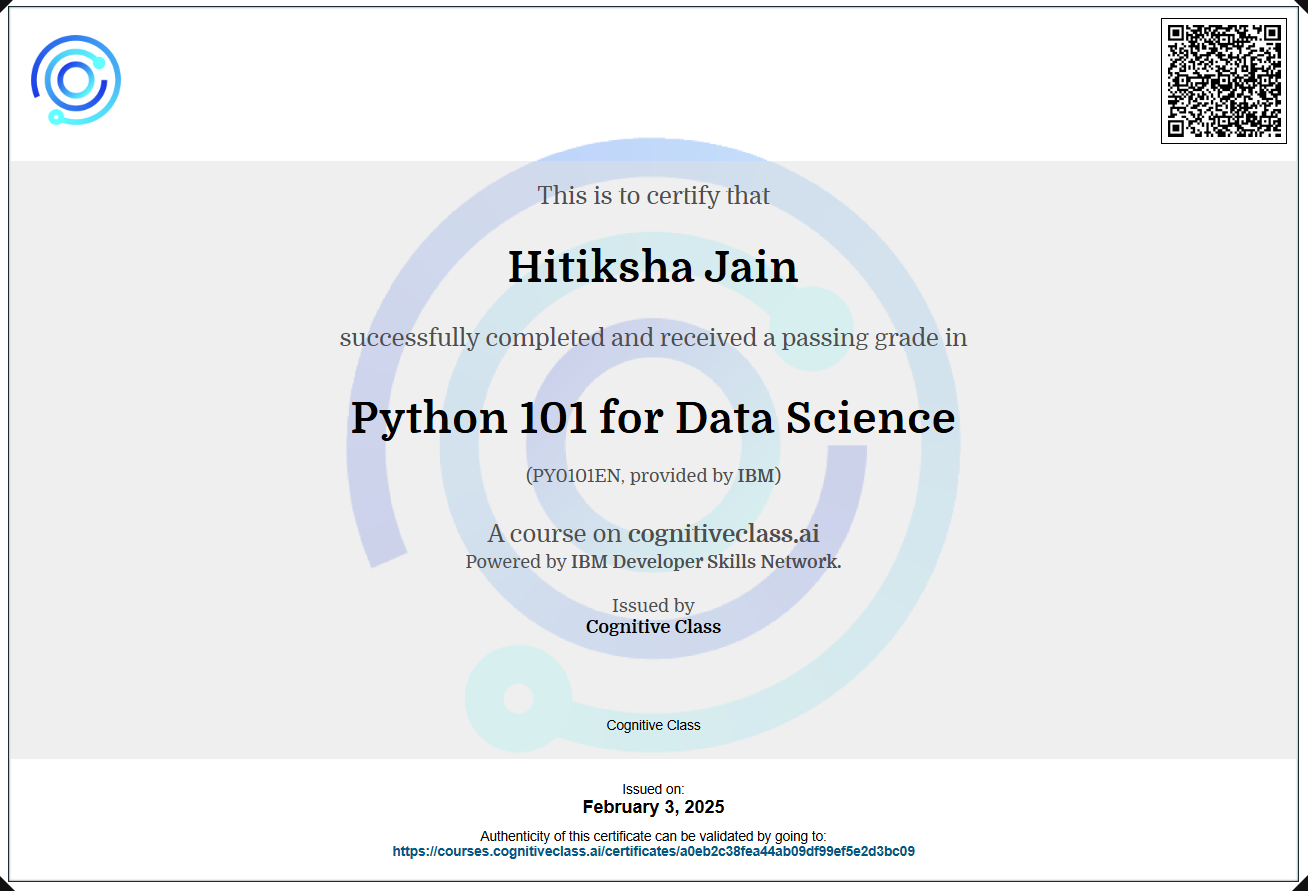Click the small circle in the watermark logo

[x=518, y=698]
